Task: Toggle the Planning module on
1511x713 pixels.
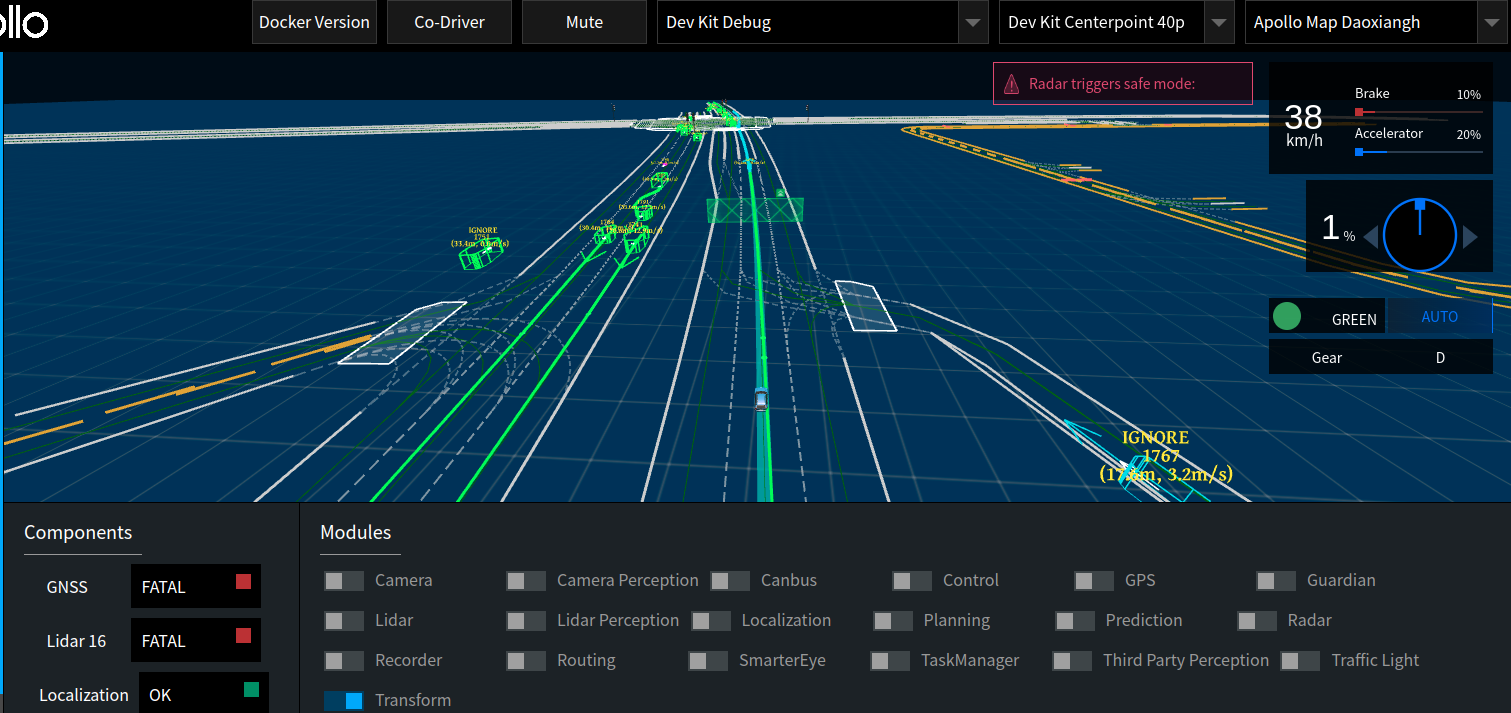Action: click(892, 621)
